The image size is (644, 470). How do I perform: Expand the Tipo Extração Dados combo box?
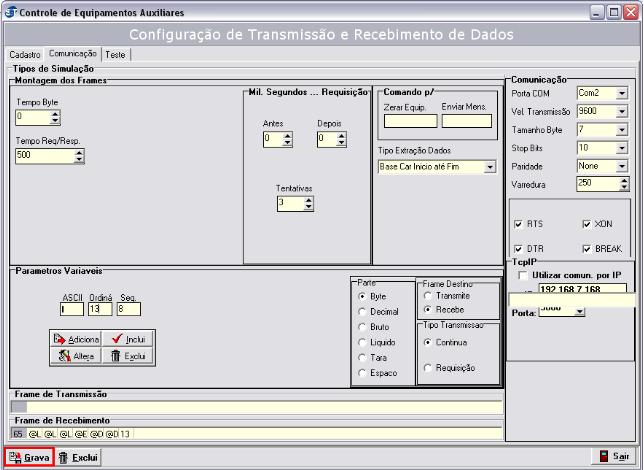click(490, 167)
